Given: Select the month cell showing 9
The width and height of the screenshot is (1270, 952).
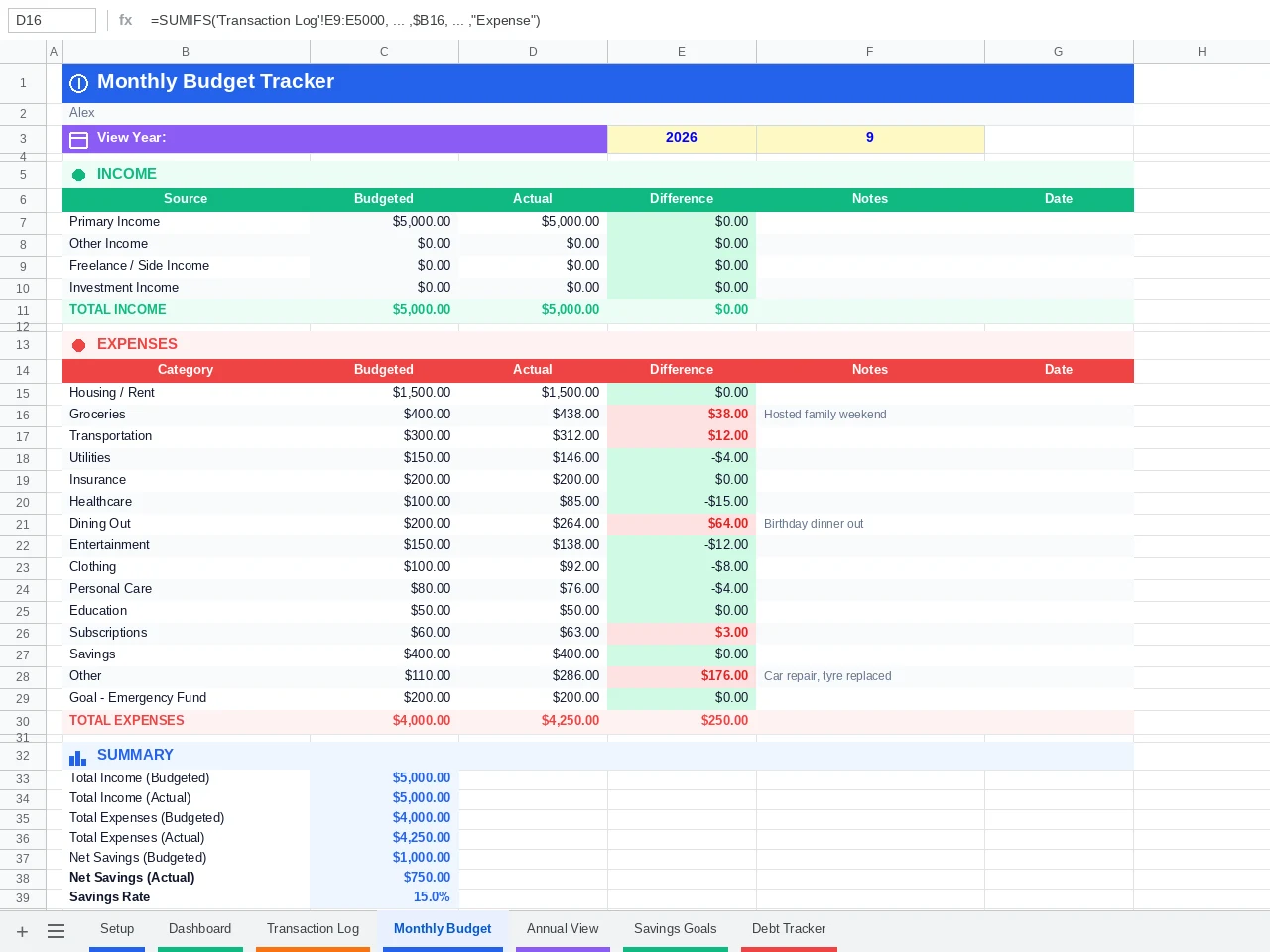Looking at the screenshot, I should 870,138.
